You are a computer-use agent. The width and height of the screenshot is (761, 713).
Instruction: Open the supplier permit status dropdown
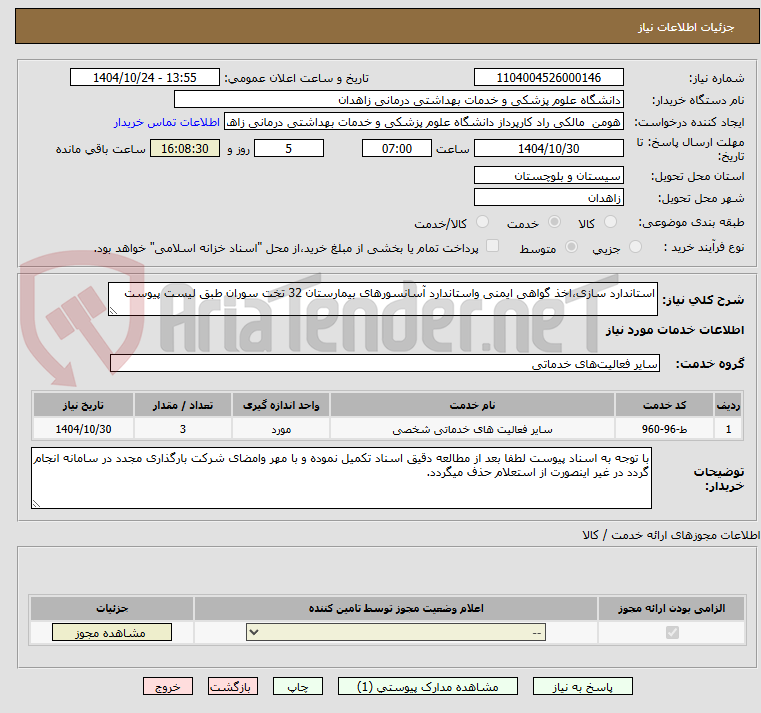pos(396,633)
